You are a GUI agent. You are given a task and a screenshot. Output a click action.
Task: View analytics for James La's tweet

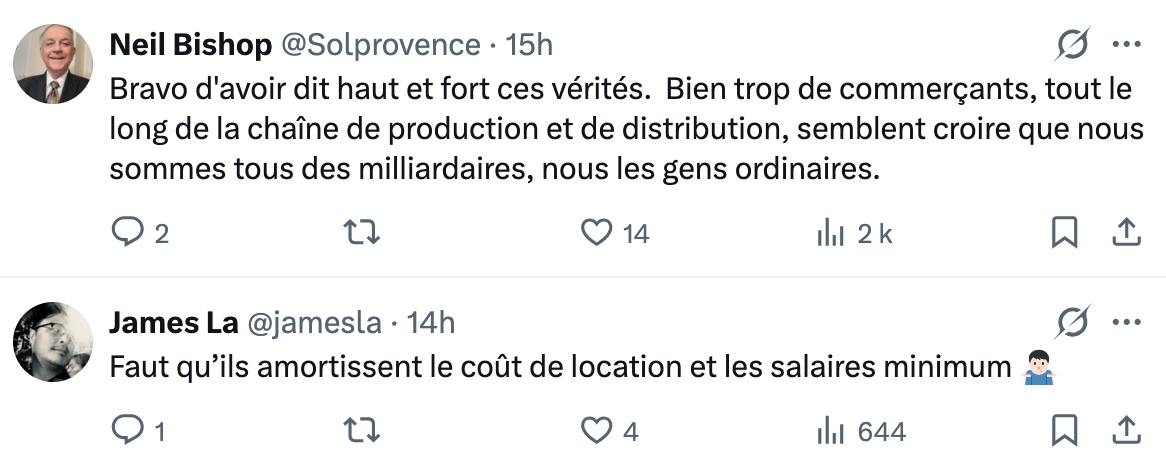832,430
